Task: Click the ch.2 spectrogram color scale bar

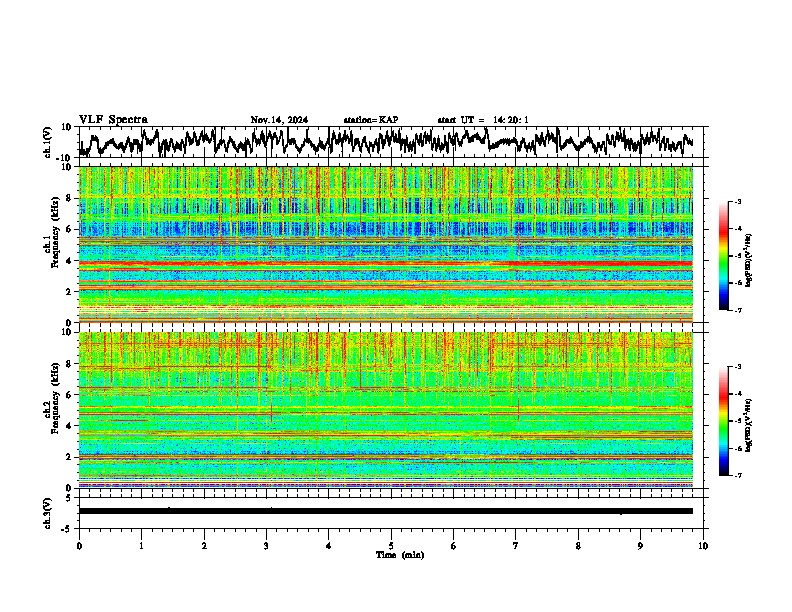Action: 724,421
